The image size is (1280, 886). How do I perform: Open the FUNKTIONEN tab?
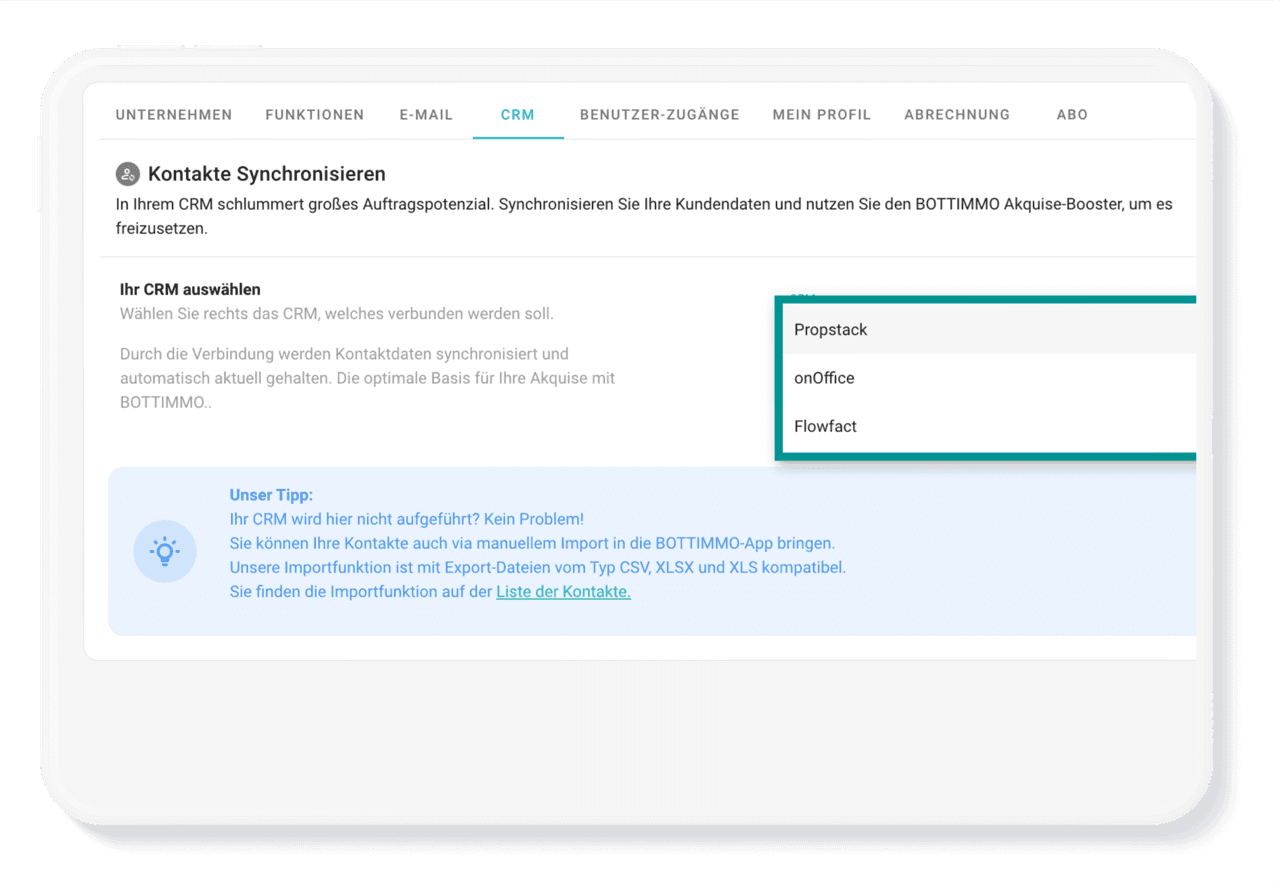pyautogui.click(x=314, y=114)
